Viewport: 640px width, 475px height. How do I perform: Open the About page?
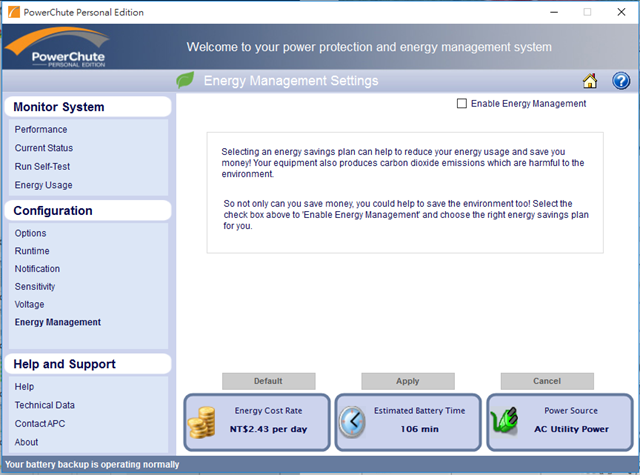(27, 442)
